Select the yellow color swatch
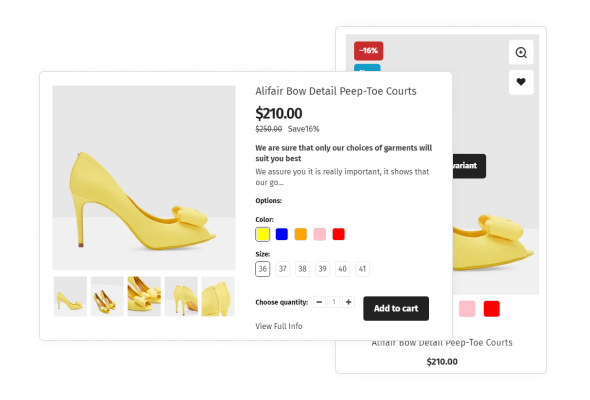590x400 pixels. [263, 234]
